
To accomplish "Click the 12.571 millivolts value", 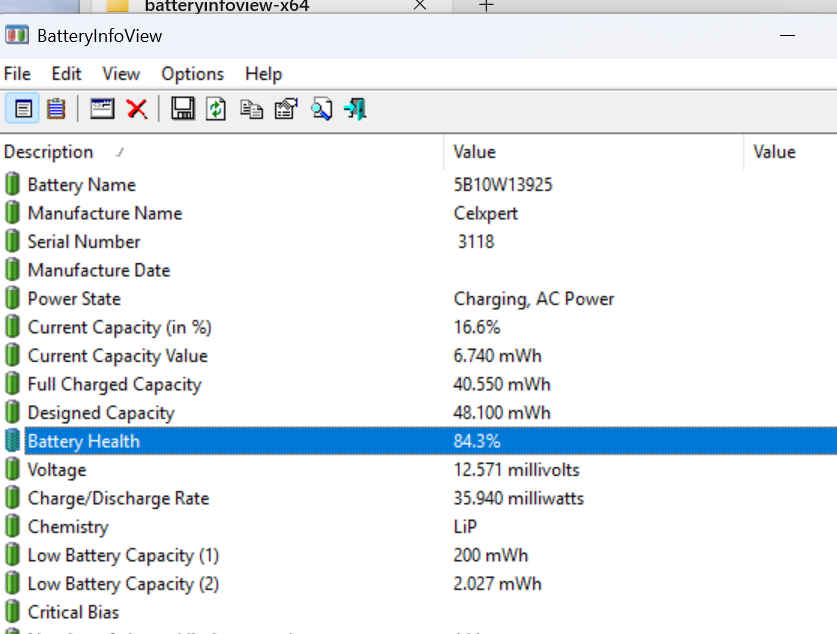I will click(x=516, y=470).
